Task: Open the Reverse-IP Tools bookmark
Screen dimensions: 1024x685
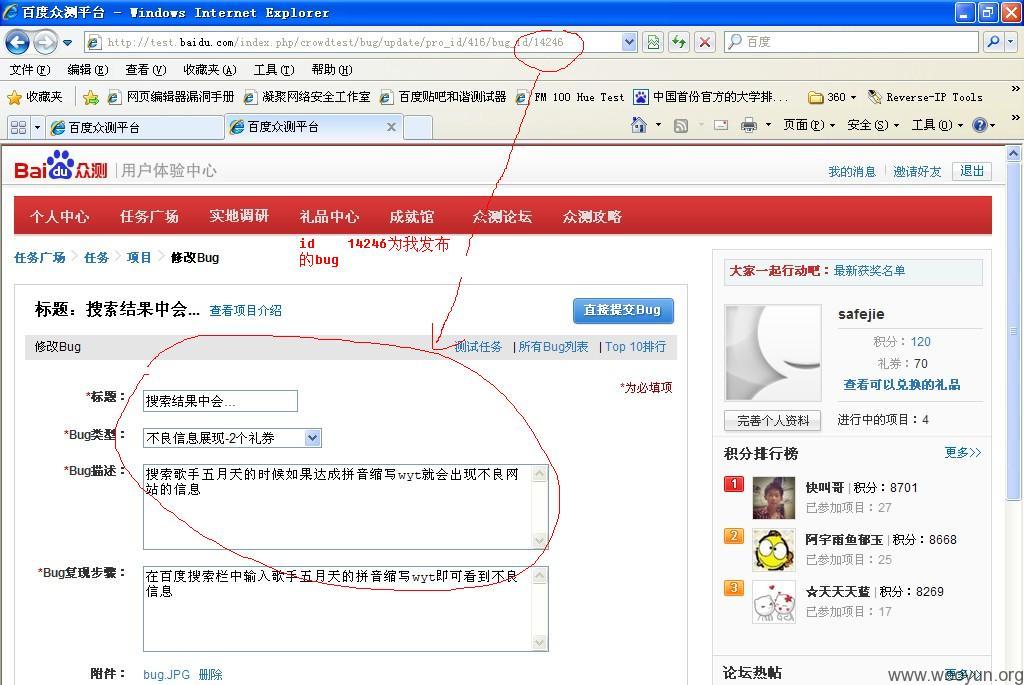Action: [925, 97]
